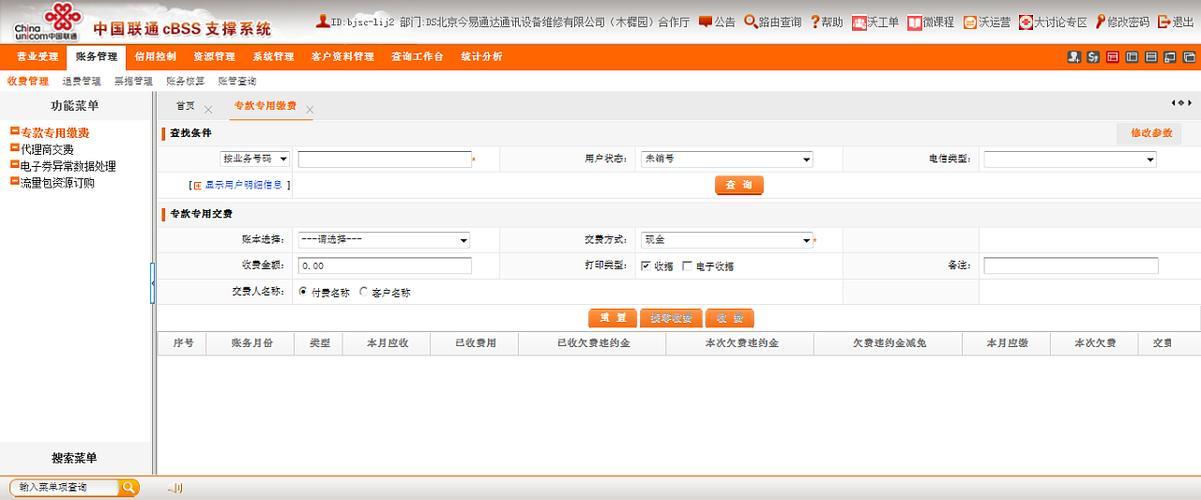
Task: Click the disabled 读卡收费 button
Action: [x=670, y=318]
